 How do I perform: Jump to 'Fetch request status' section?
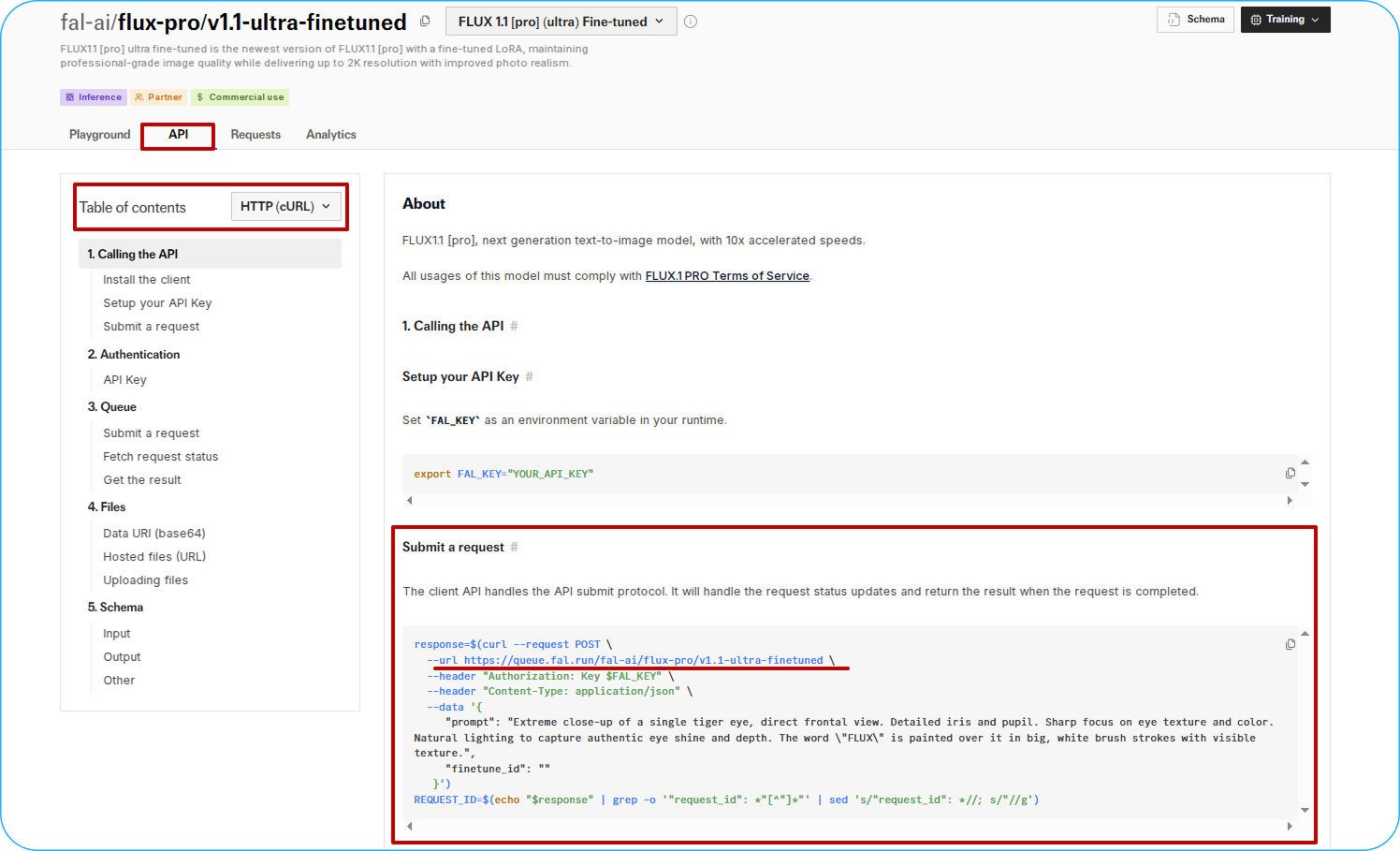[x=161, y=457]
